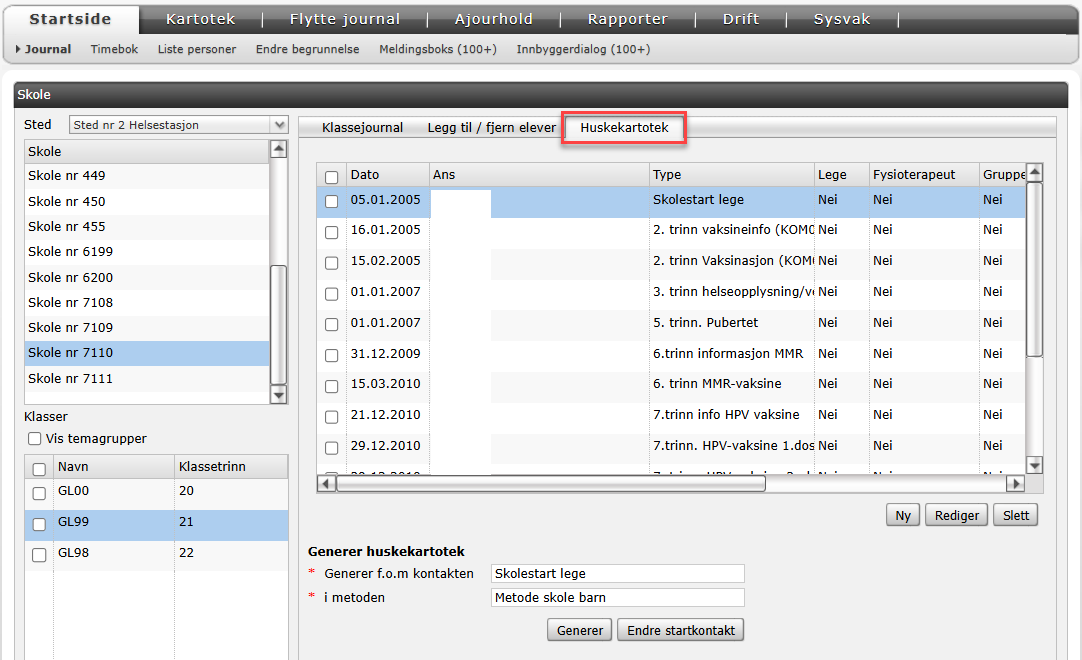
Task: Click the Generer f.o.m kontakten field
Action: (x=618, y=574)
